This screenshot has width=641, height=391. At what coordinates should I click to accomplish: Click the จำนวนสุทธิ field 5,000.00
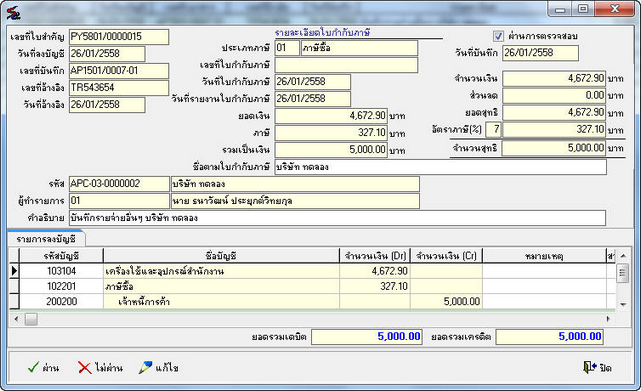click(x=554, y=148)
